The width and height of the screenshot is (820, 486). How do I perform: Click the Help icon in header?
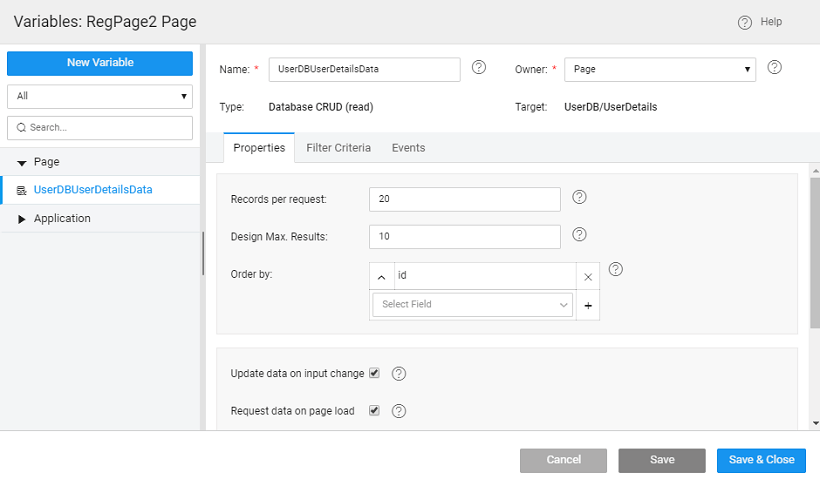coord(744,22)
